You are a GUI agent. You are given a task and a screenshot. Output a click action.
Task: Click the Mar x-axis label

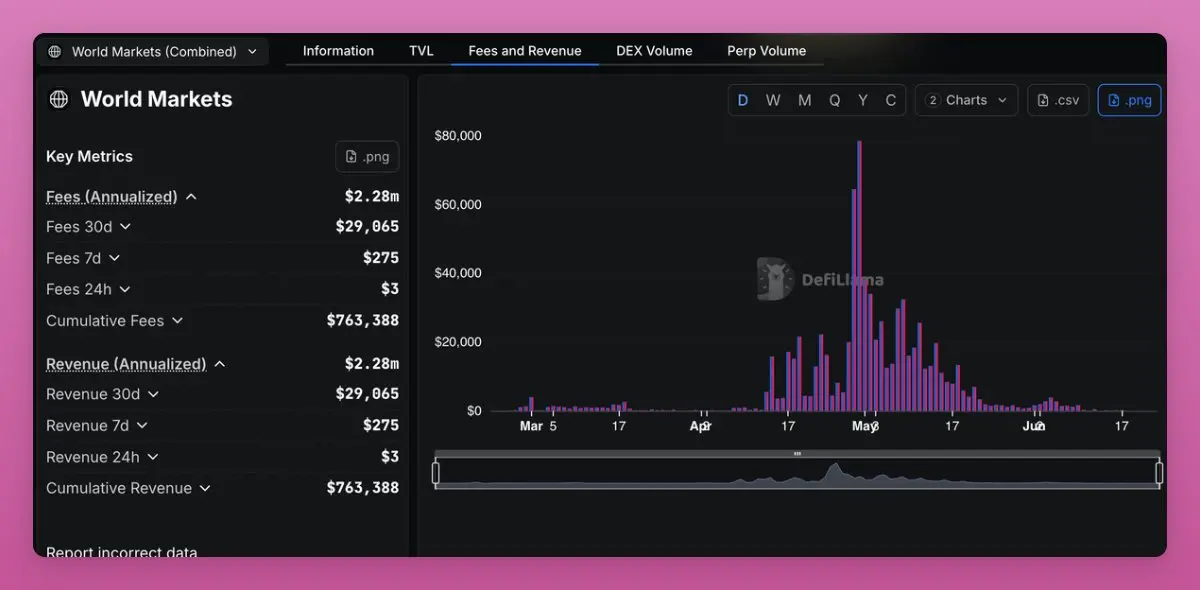click(x=531, y=426)
